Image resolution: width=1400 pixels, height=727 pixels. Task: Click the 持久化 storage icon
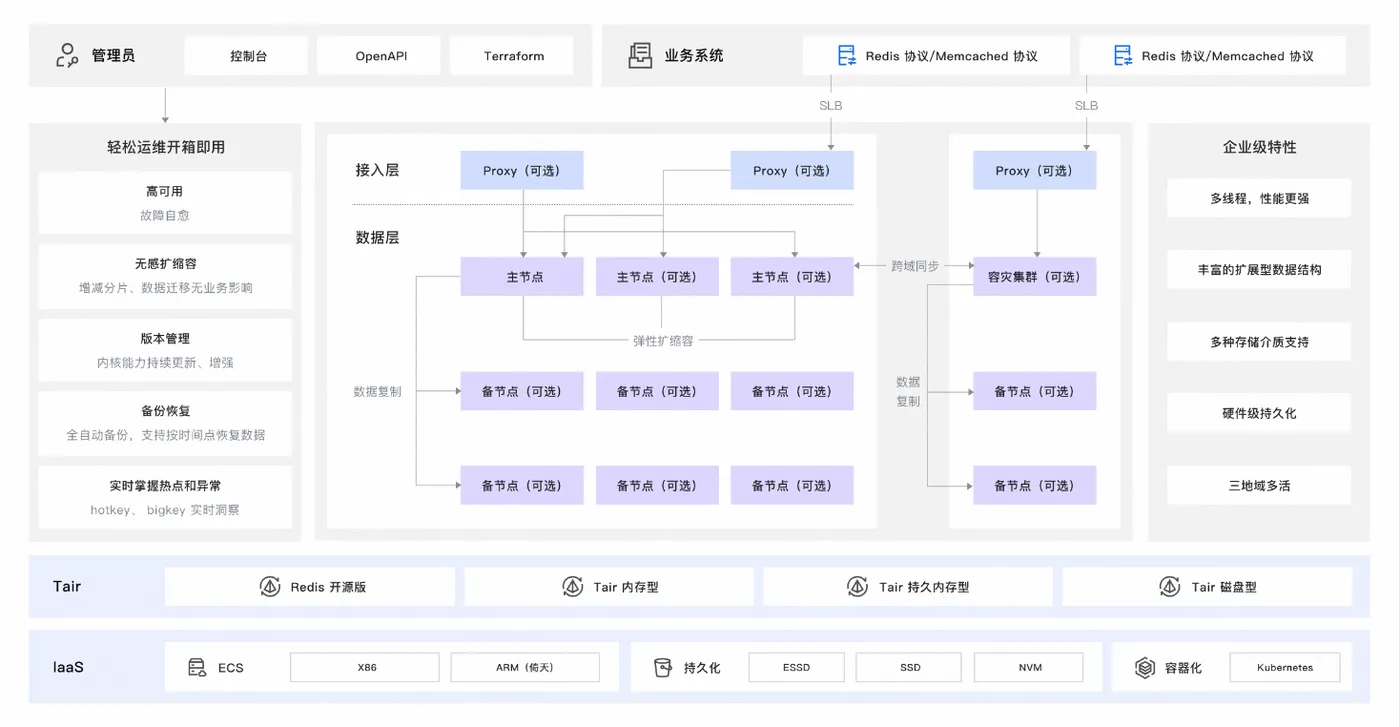[x=662, y=667]
